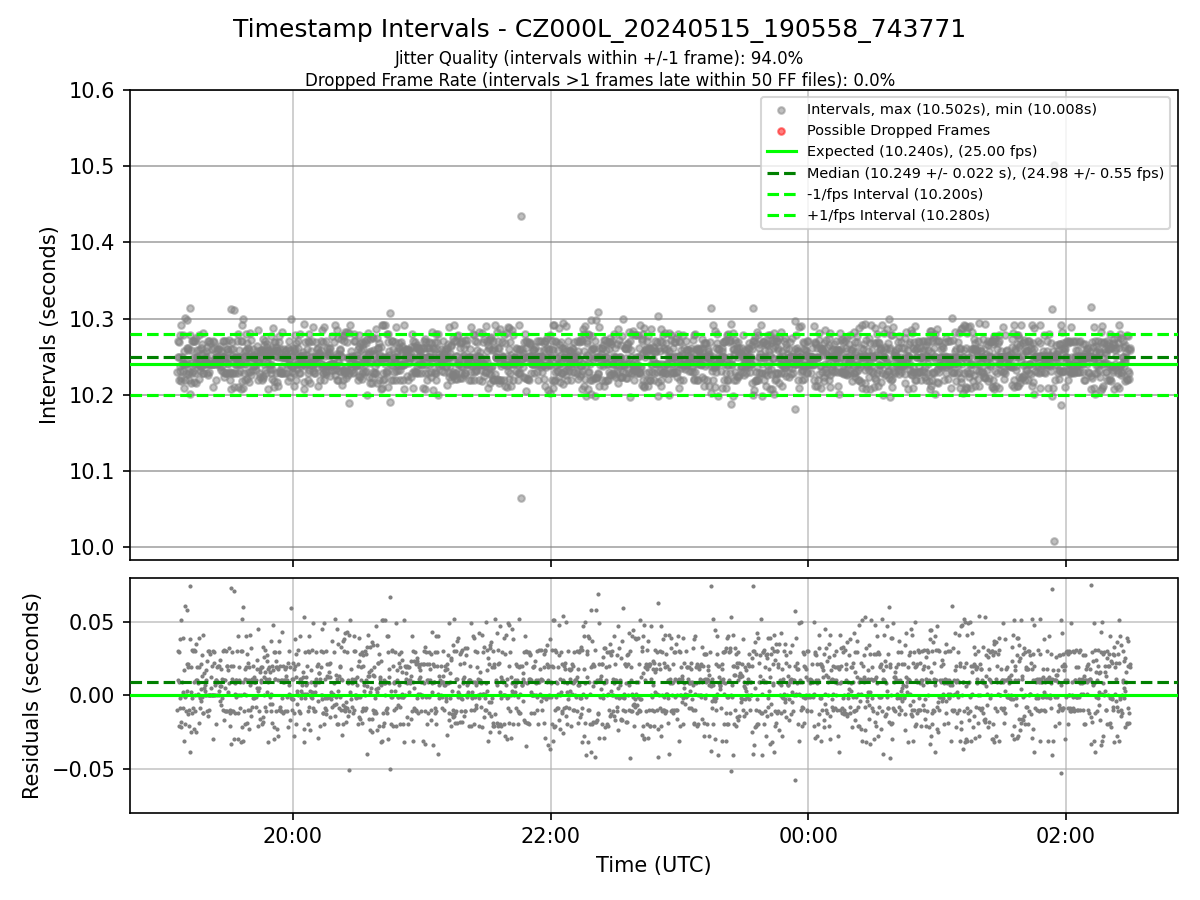Click the '10.2' y-axis tick label
The width and height of the screenshot is (1200, 900).
tap(94, 395)
